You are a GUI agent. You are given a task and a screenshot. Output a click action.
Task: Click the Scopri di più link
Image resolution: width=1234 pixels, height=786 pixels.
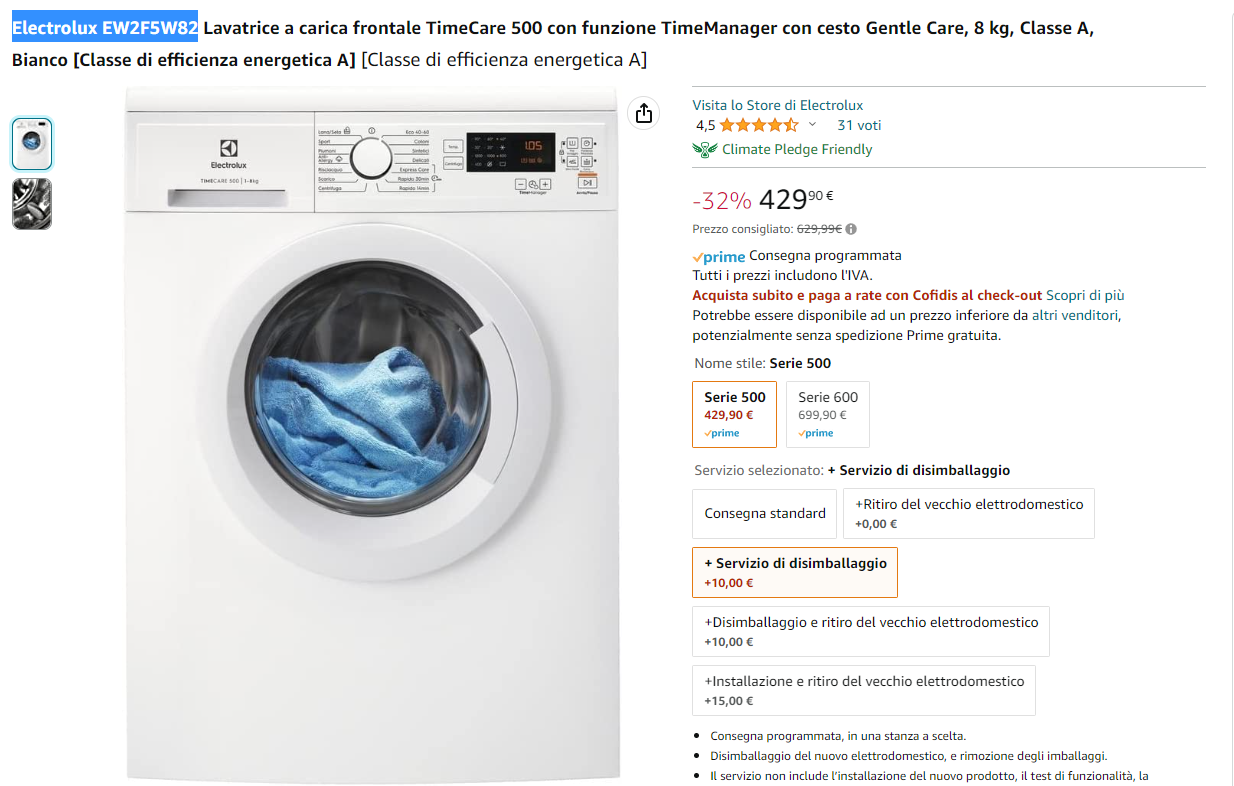coord(1085,295)
